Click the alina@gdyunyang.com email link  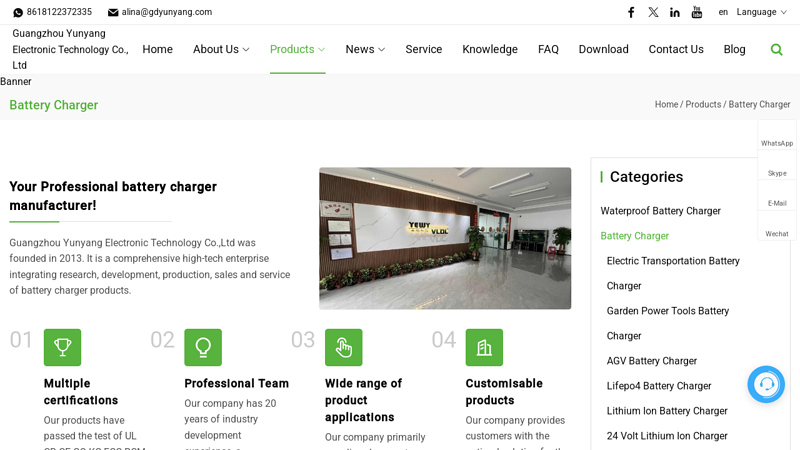(x=166, y=12)
